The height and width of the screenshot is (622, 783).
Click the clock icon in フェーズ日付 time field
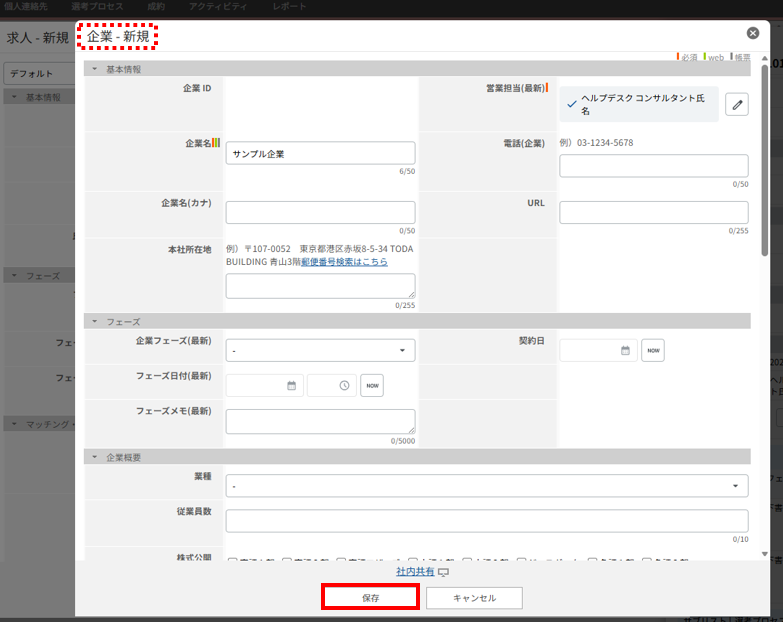pos(344,385)
